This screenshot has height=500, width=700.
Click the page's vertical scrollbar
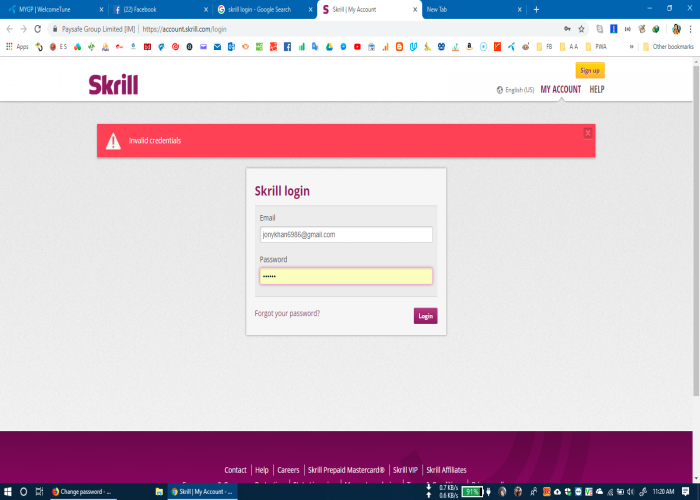(x=696, y=231)
